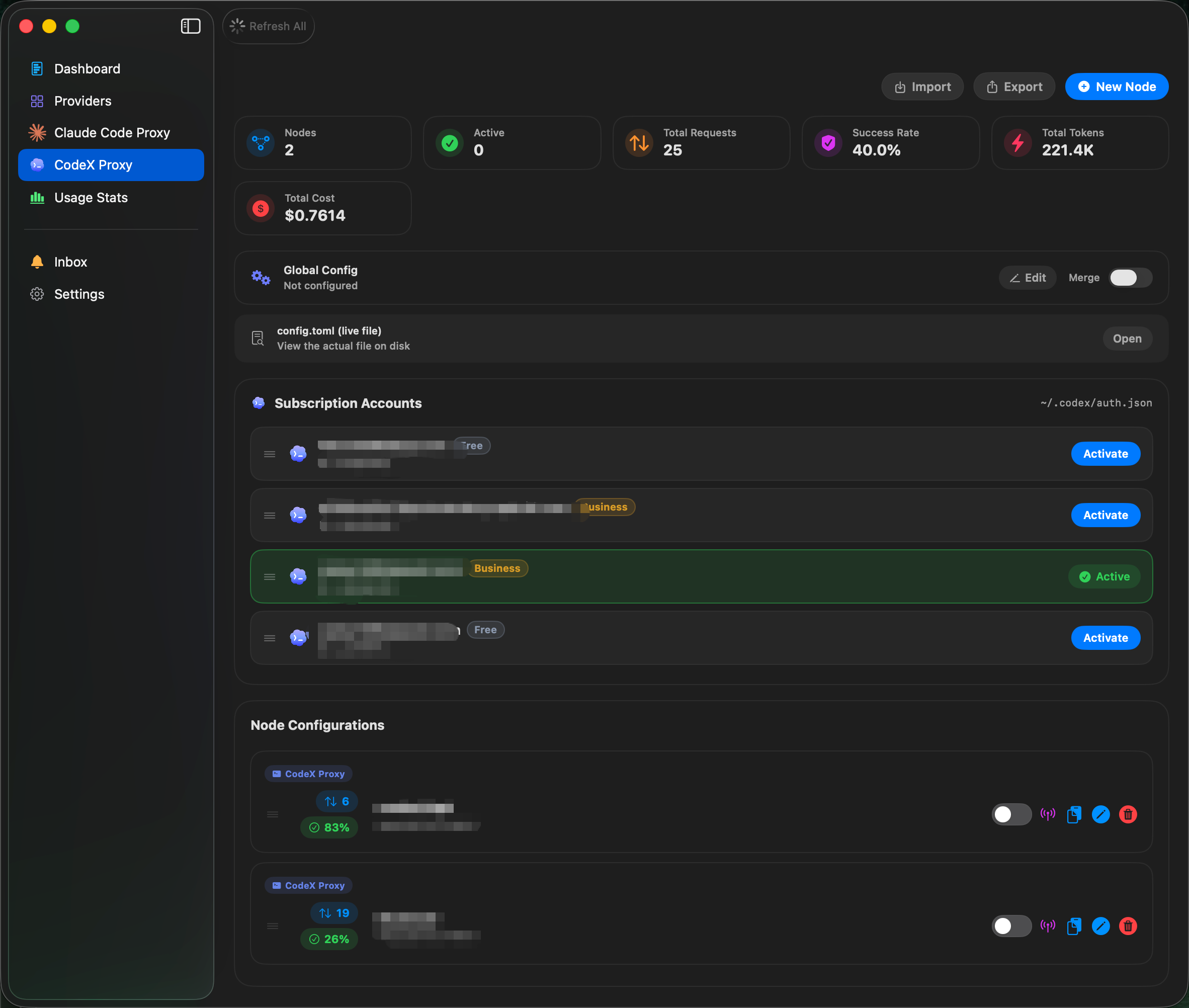The image size is (1189, 1008).
Task: Edit the 83% node with pencil icon
Action: 1100,814
